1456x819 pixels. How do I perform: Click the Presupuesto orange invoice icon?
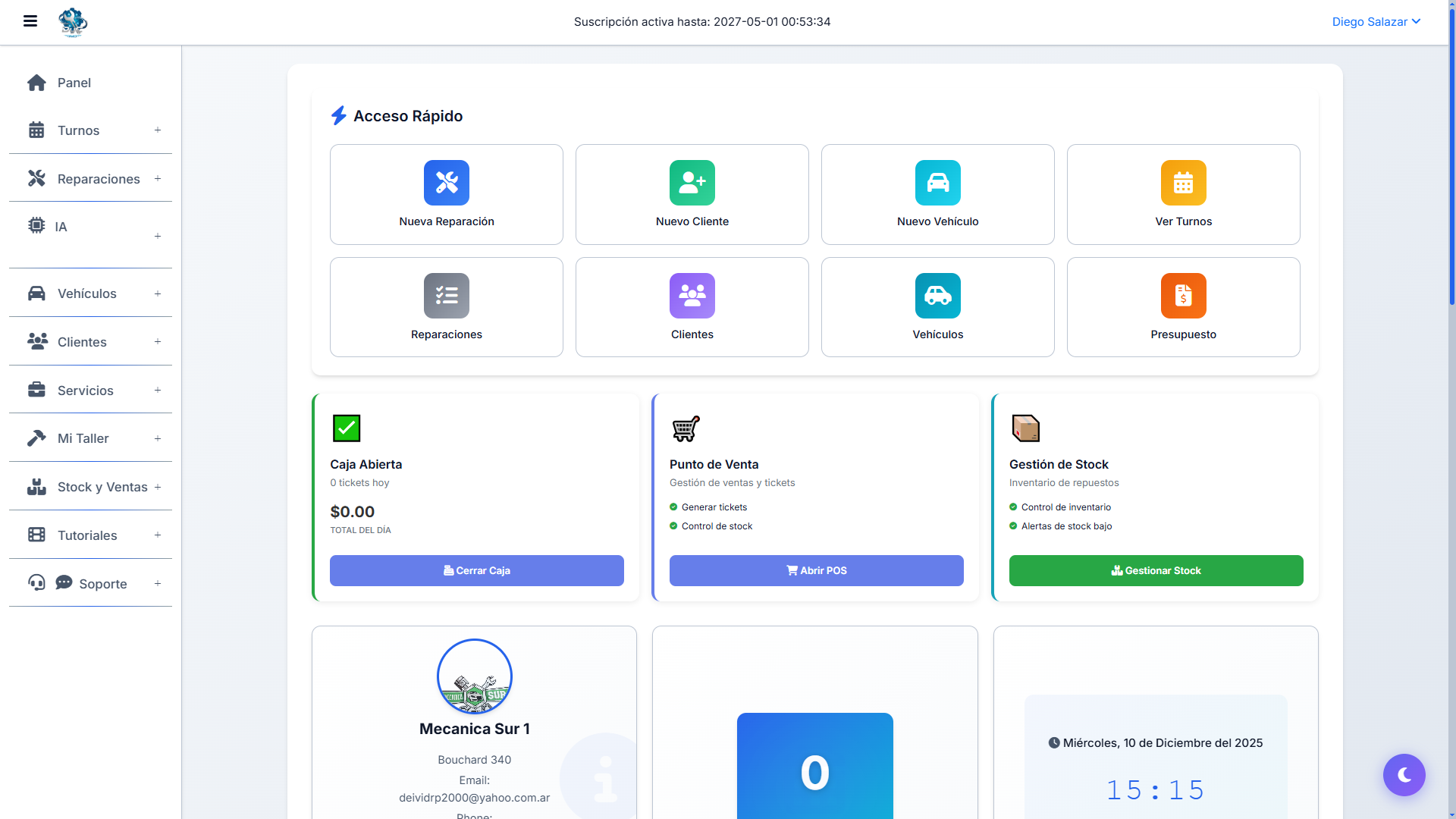point(1183,296)
